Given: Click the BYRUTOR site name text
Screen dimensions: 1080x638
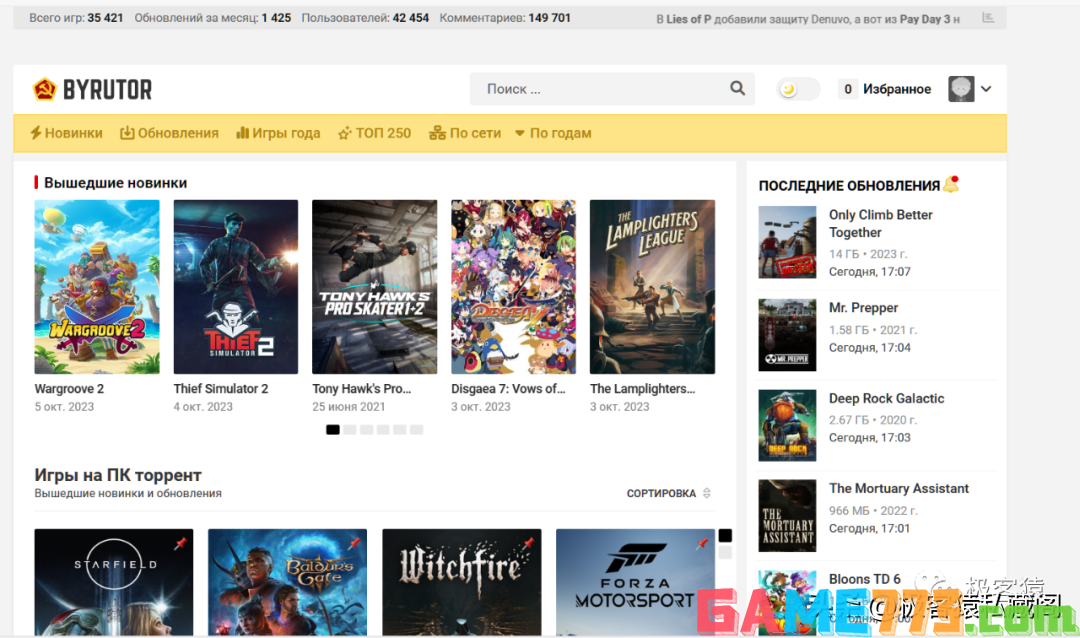Looking at the screenshot, I should 107,89.
